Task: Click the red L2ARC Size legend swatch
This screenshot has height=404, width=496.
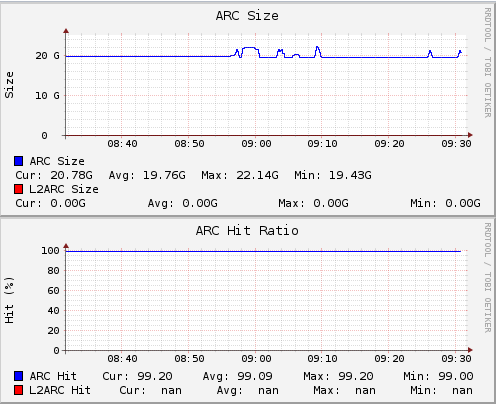Action: (x=19, y=189)
